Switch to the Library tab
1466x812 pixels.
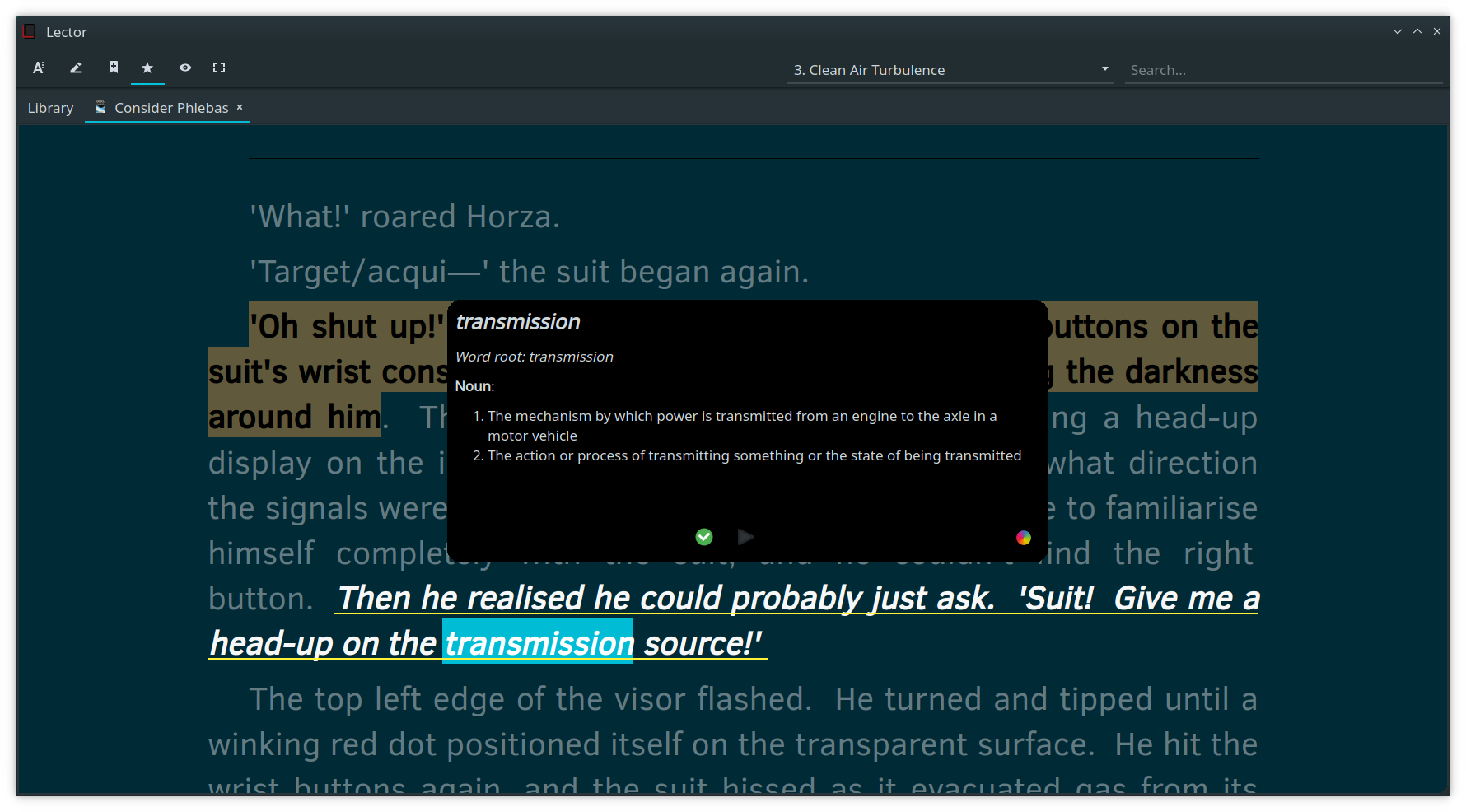pyautogui.click(x=50, y=108)
